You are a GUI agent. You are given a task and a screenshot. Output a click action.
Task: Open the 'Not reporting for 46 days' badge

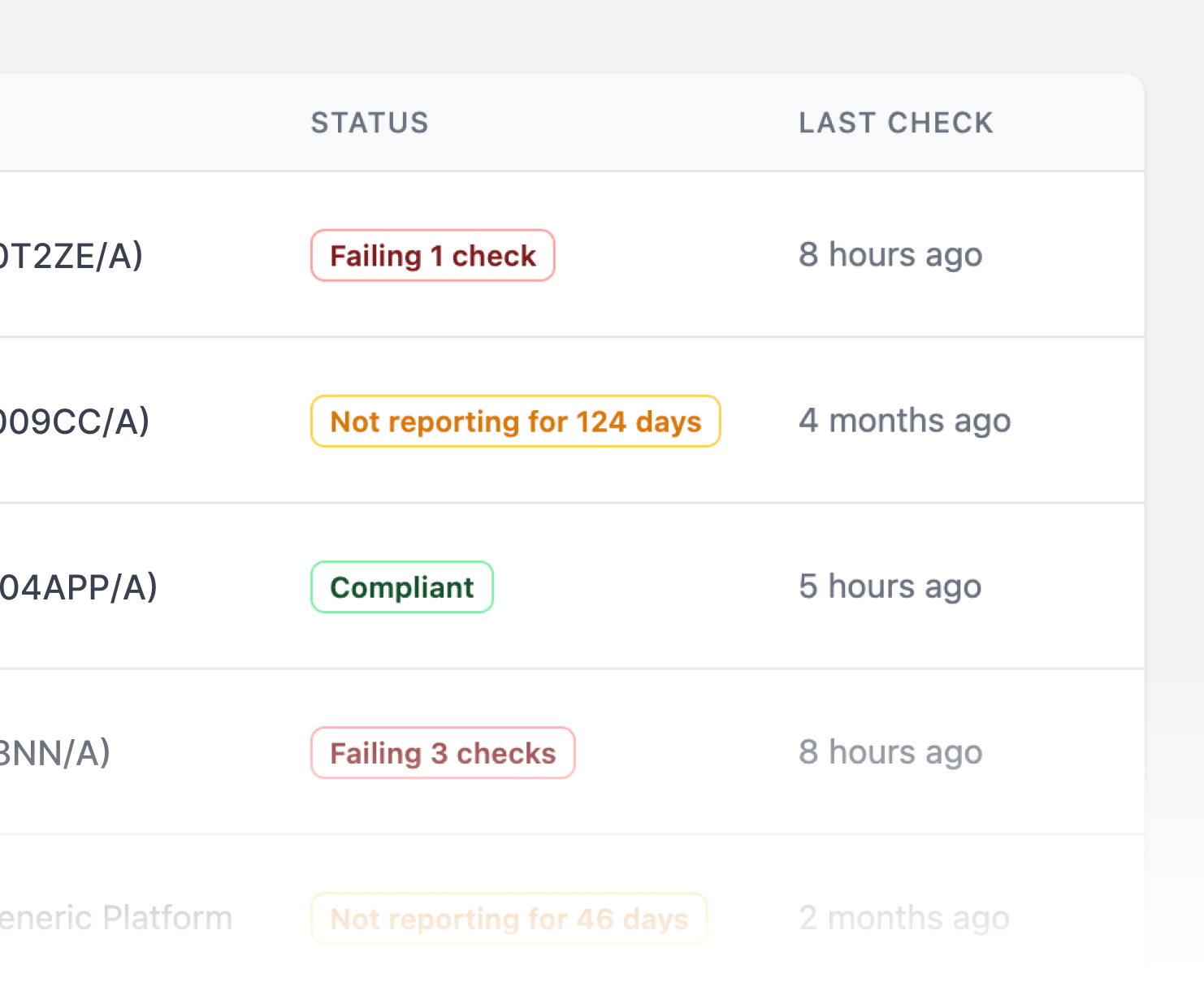(x=509, y=919)
